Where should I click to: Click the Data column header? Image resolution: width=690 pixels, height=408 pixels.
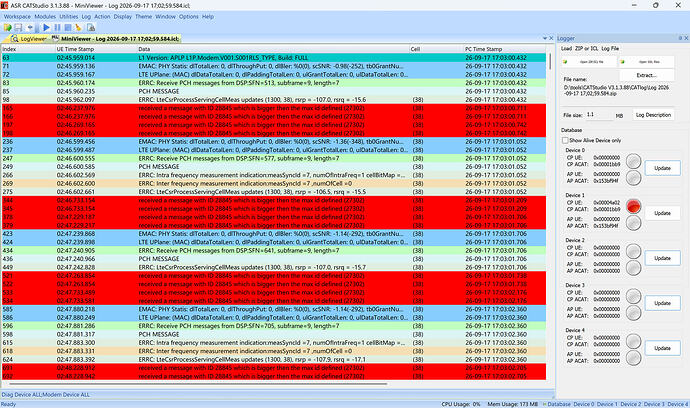273,49
